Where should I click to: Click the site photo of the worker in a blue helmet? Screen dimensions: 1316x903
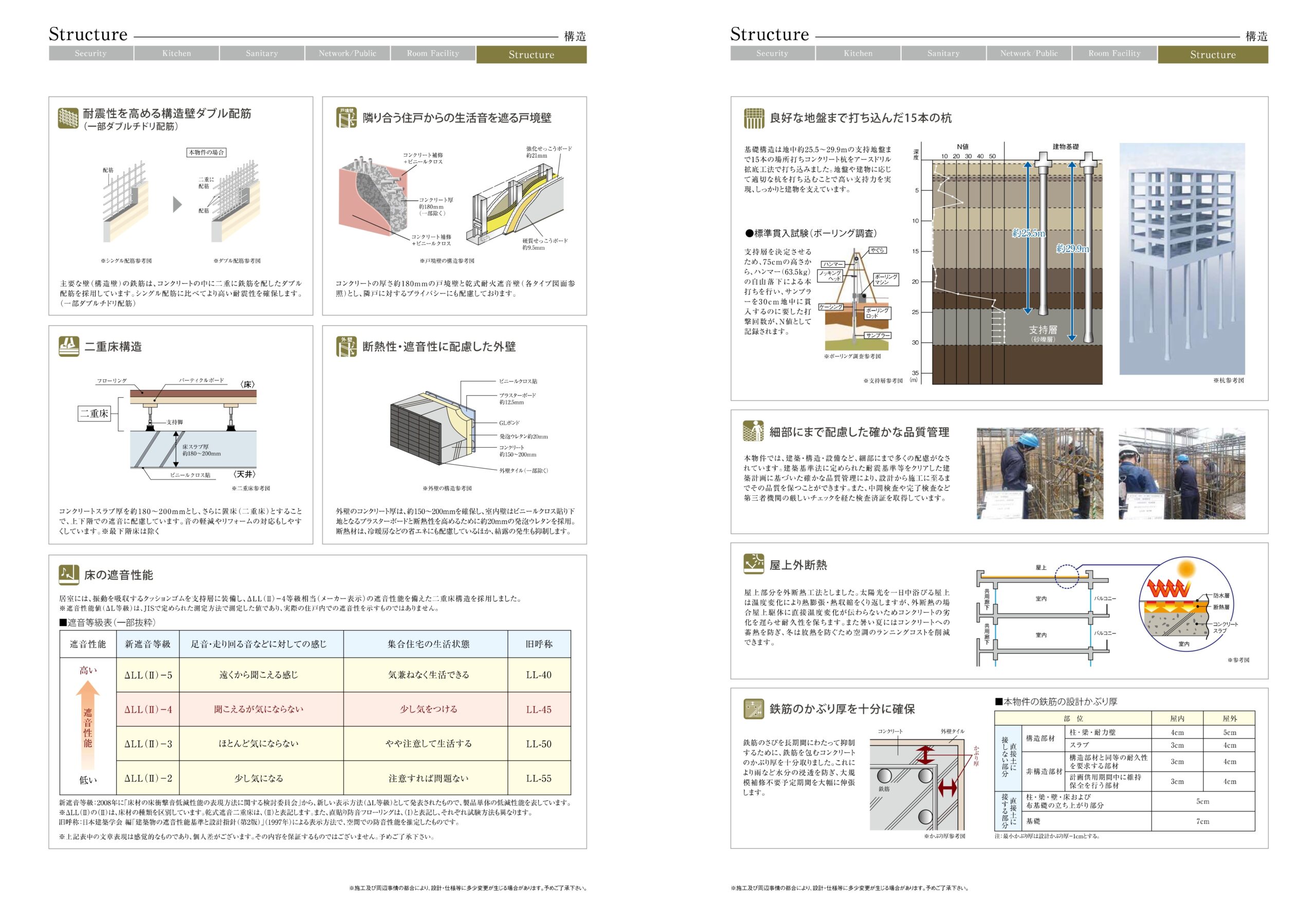tap(1039, 473)
